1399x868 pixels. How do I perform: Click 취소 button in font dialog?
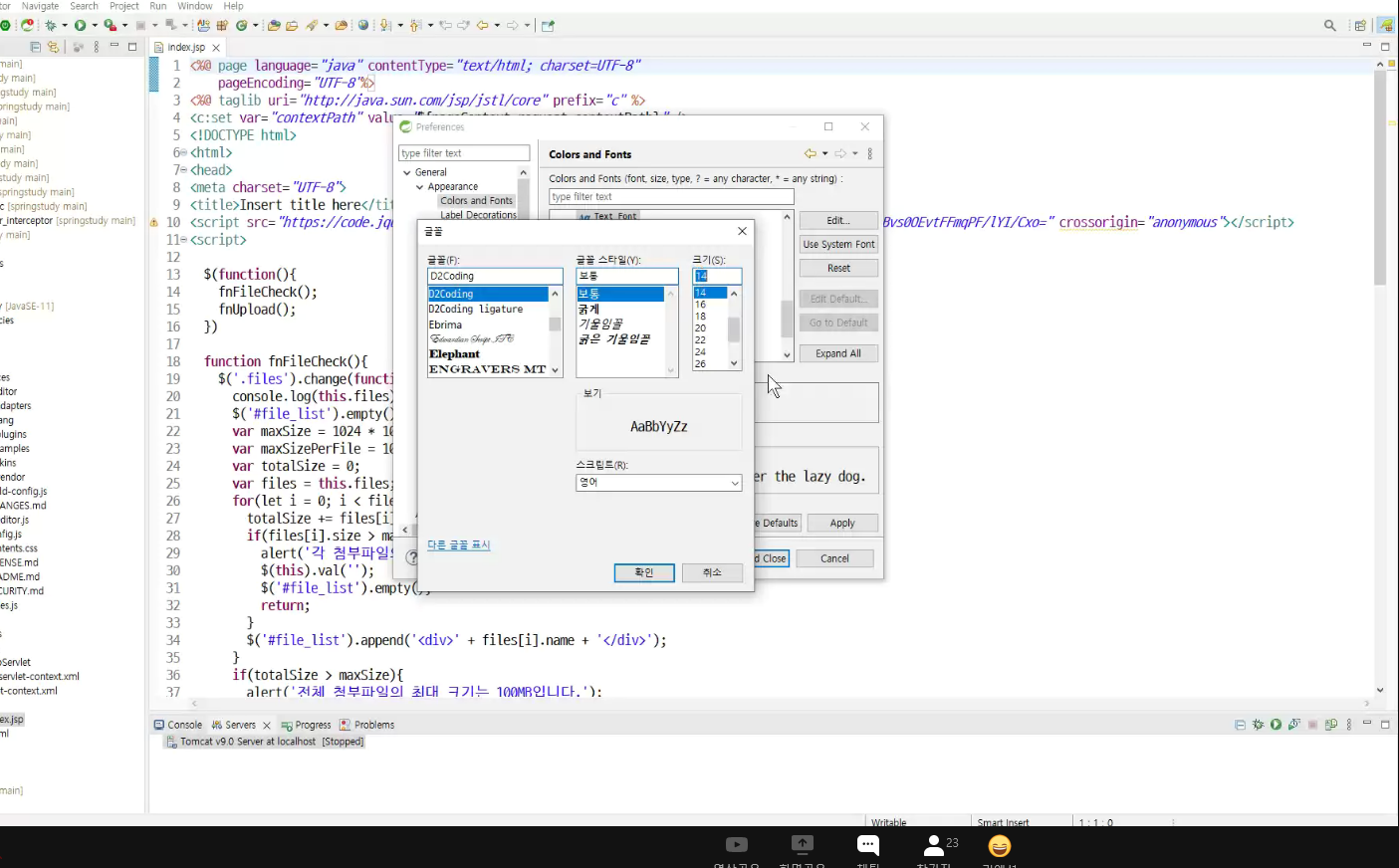tap(712, 572)
